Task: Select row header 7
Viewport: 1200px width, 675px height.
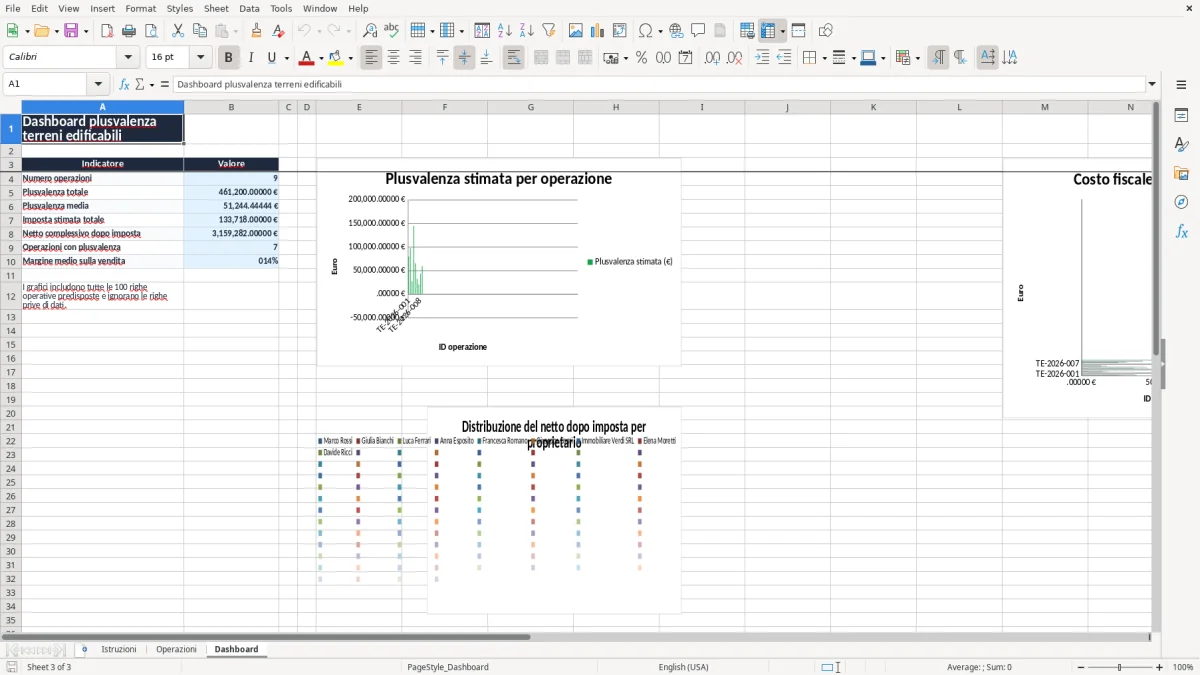Action: tap(10, 220)
